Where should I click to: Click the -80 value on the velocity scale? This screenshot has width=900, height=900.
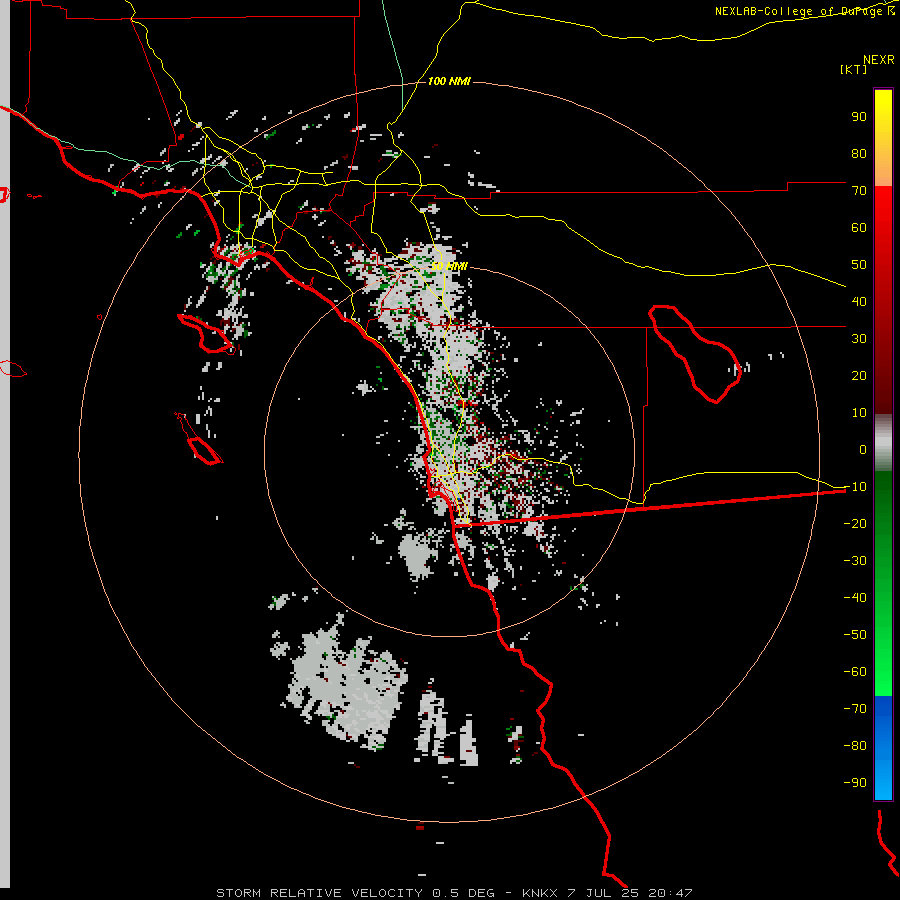pos(855,746)
